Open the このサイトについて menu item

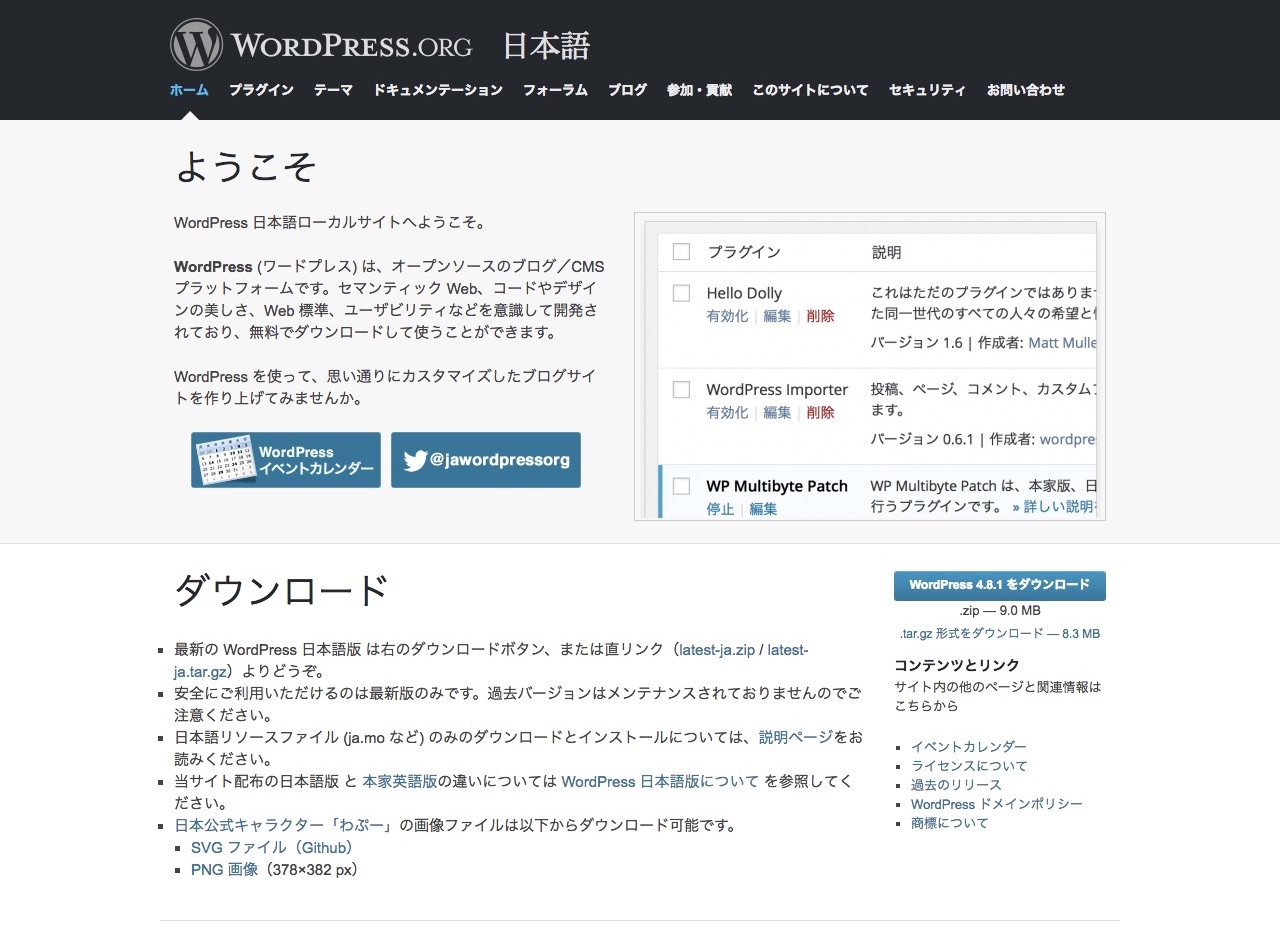810,90
